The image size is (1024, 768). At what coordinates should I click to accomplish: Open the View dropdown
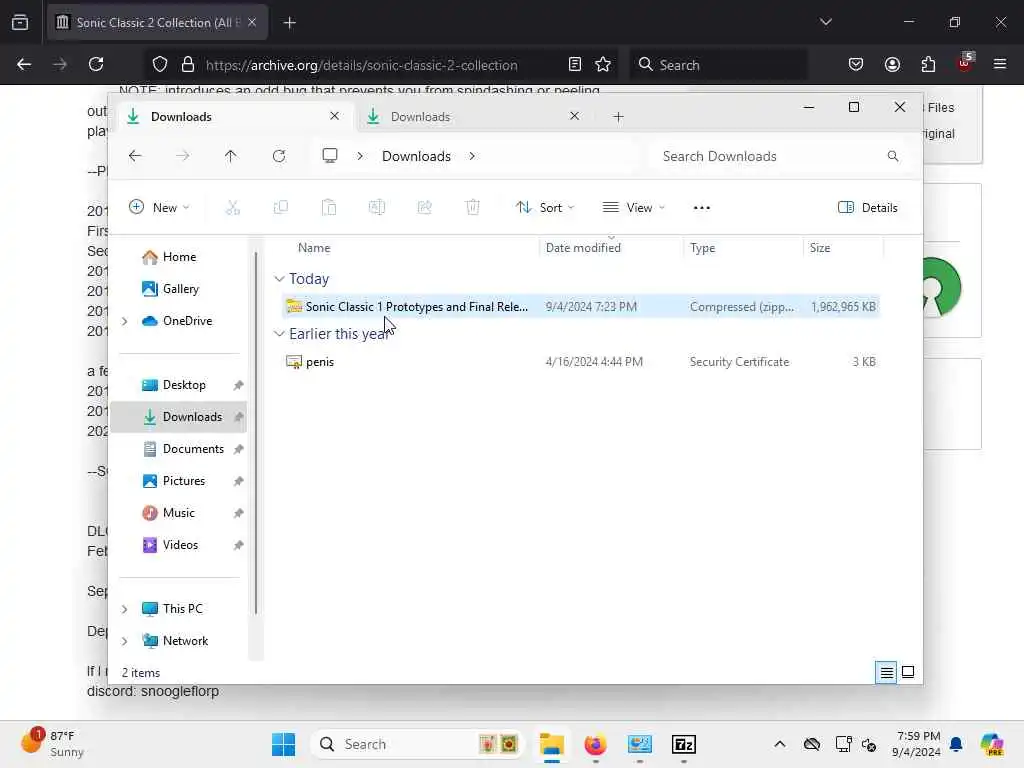(x=633, y=208)
